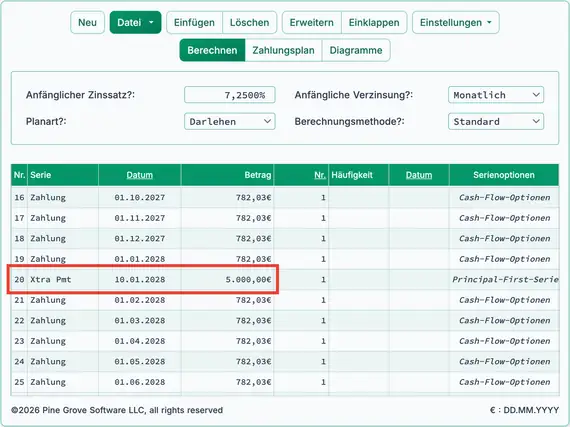
Task: Sort by the first Datum column header
Action: [x=140, y=175]
